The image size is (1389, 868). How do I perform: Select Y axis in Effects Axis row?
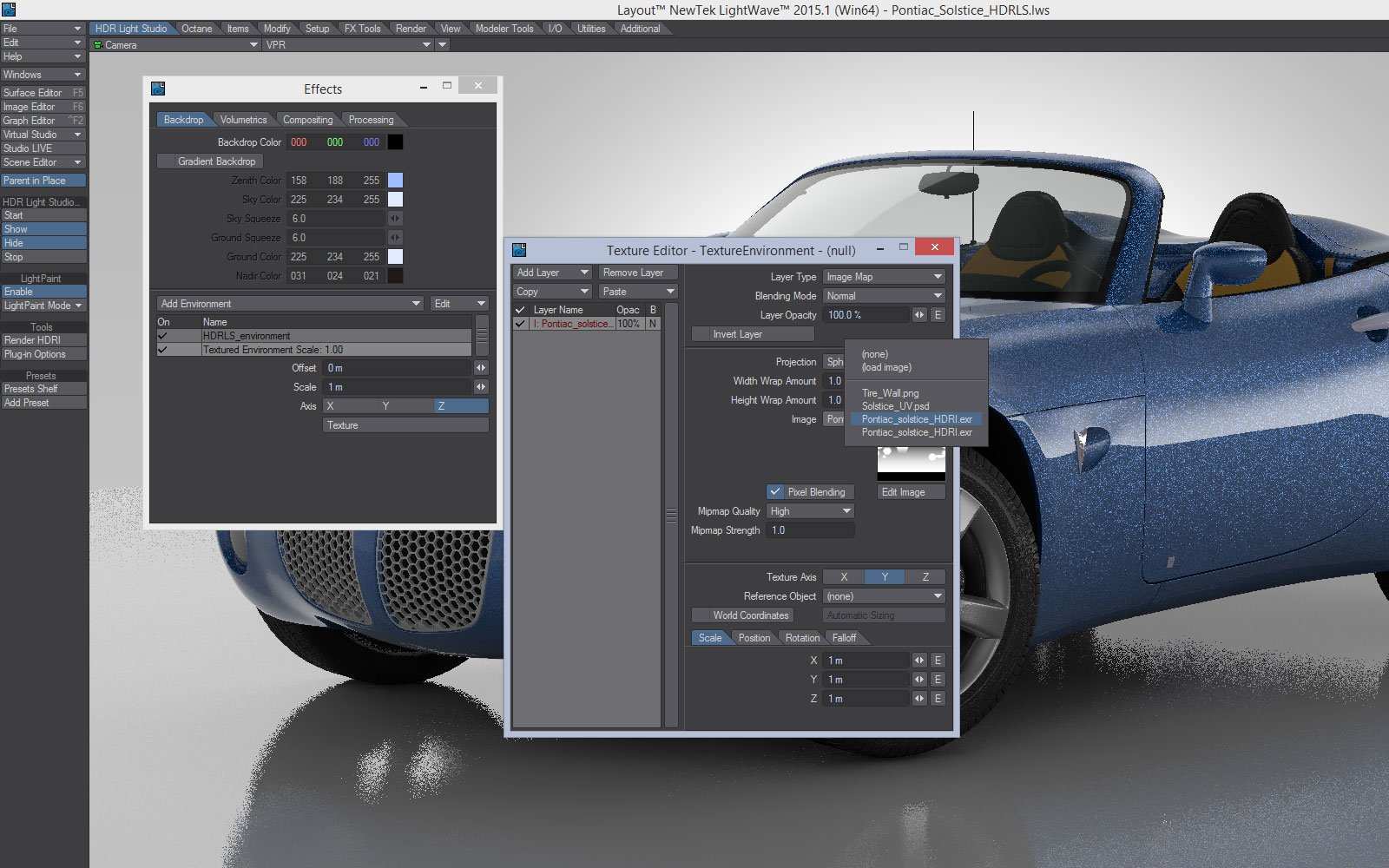click(x=405, y=406)
